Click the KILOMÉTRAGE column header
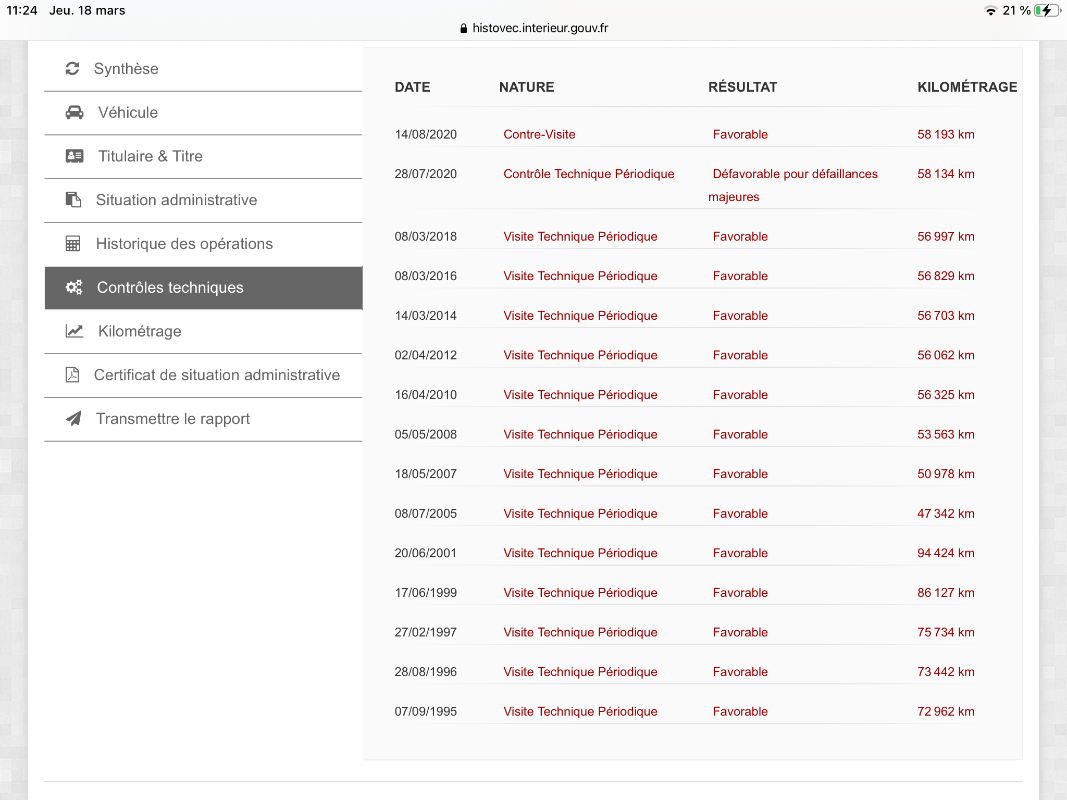 966,87
